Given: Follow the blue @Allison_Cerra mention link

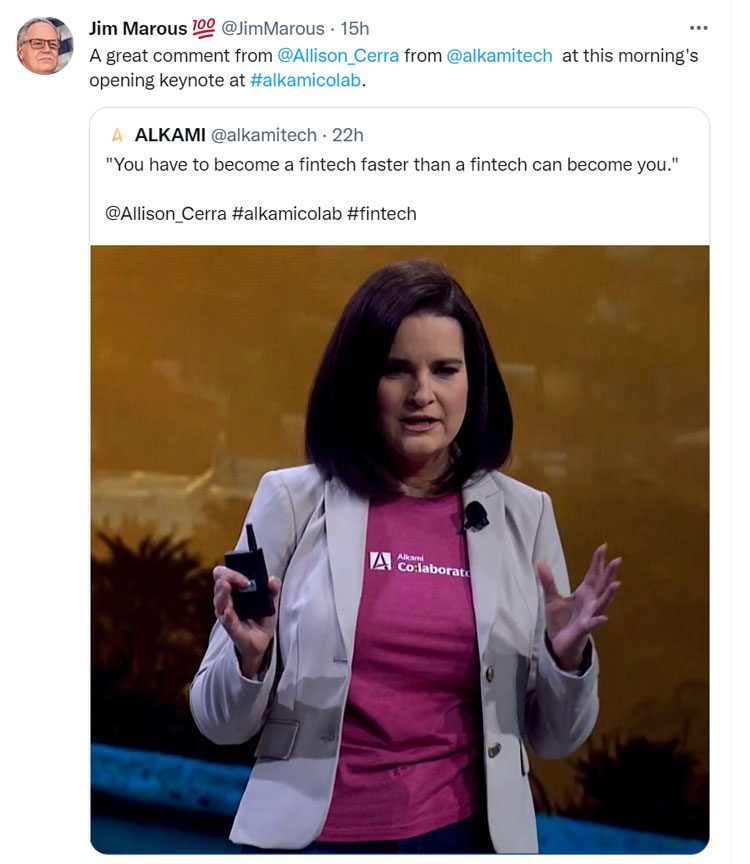Looking at the screenshot, I should click(x=338, y=56).
